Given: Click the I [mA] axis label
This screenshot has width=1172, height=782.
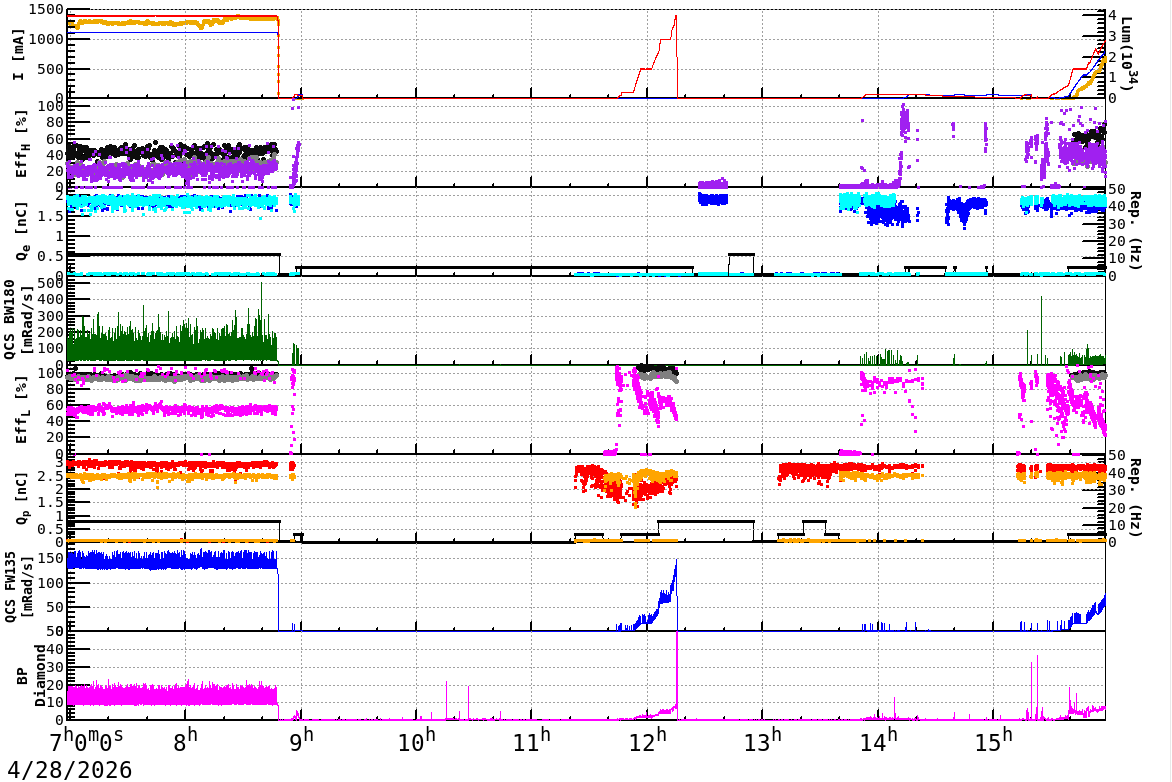Looking at the screenshot, I should click(x=19, y=55).
